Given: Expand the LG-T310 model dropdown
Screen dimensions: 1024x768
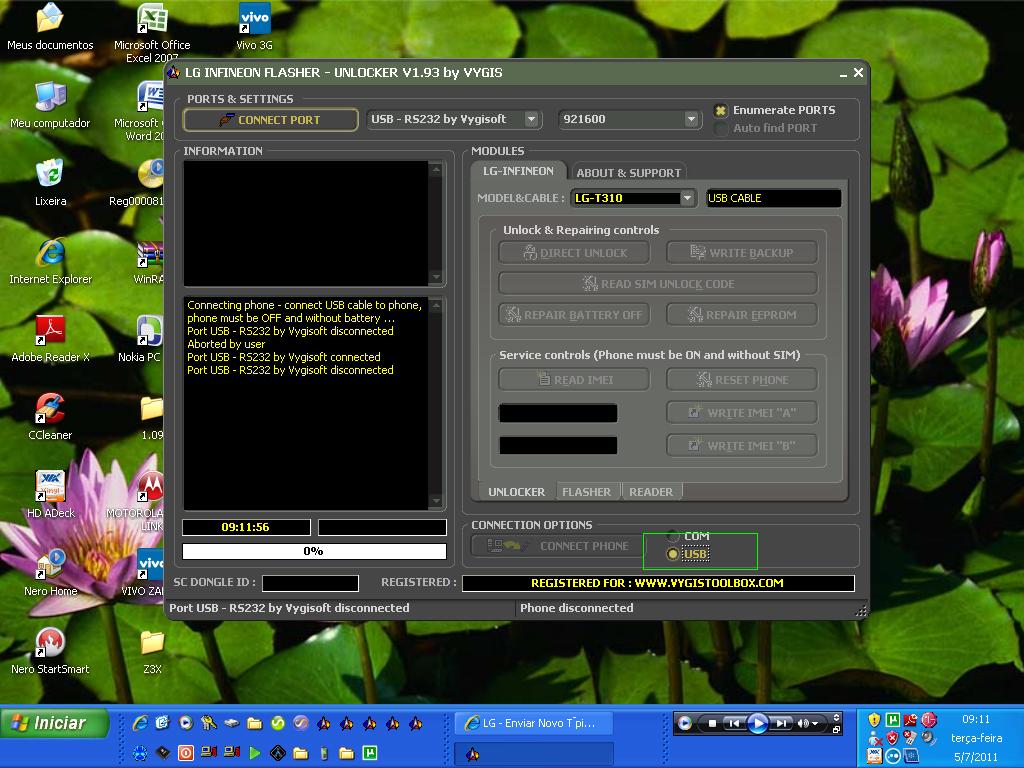Looking at the screenshot, I should click(687, 198).
